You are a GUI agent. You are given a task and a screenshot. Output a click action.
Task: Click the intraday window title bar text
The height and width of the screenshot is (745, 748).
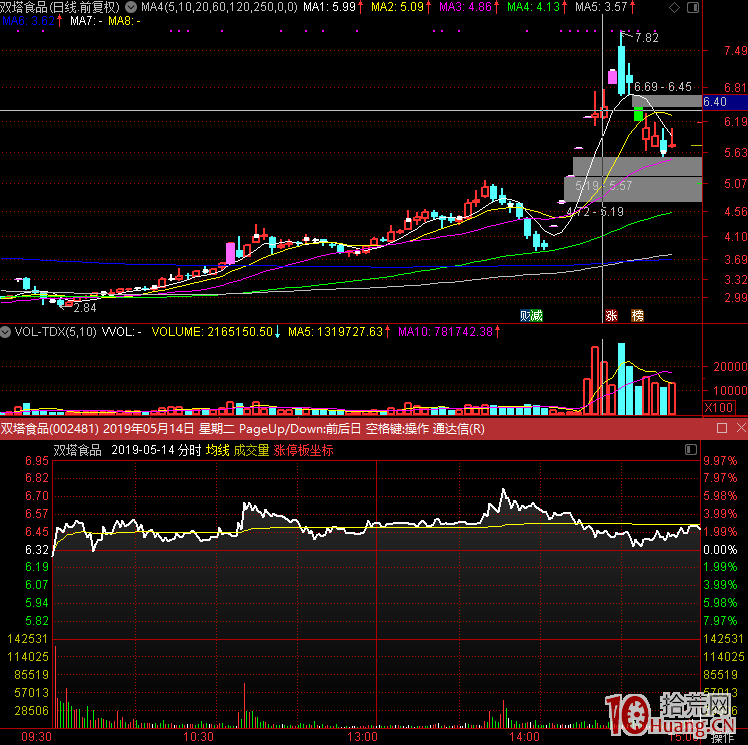coord(242,429)
